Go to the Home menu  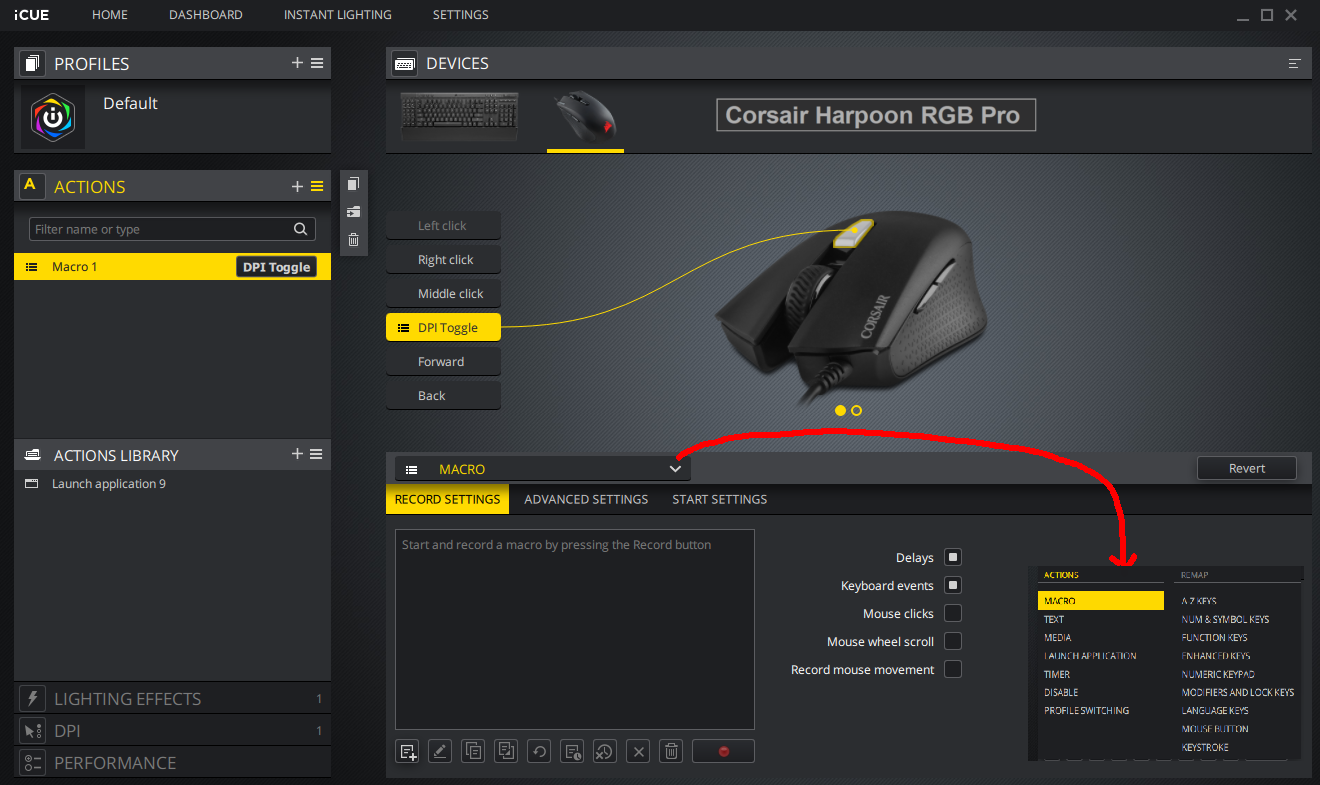(110, 15)
